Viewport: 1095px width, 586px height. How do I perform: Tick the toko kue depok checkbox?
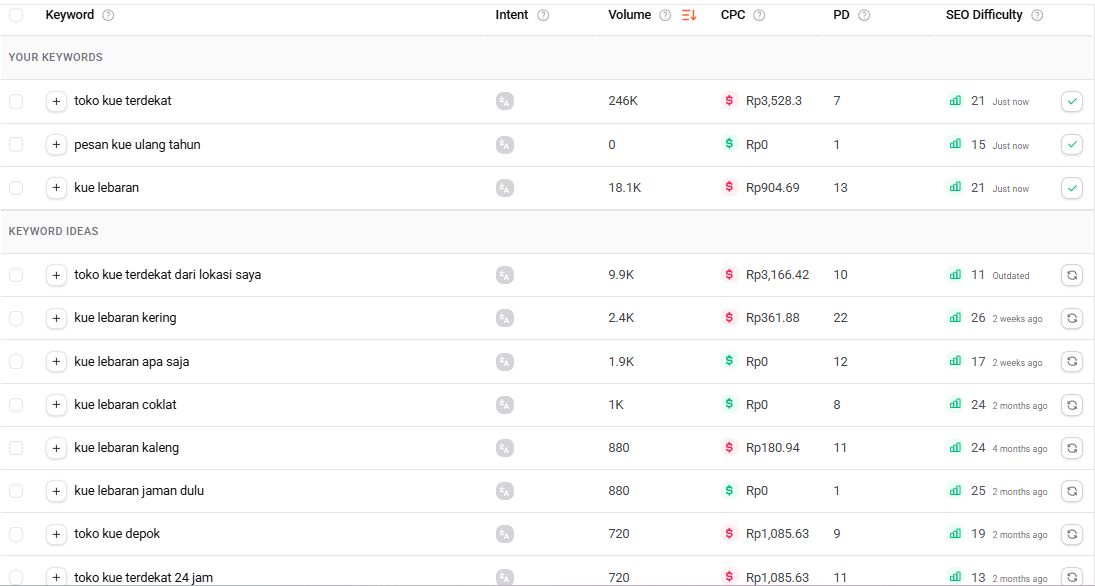pos(16,534)
